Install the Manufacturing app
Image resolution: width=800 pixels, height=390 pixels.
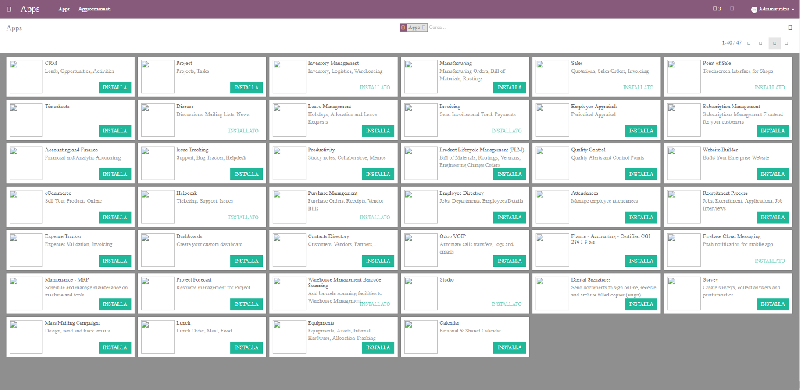(509, 87)
